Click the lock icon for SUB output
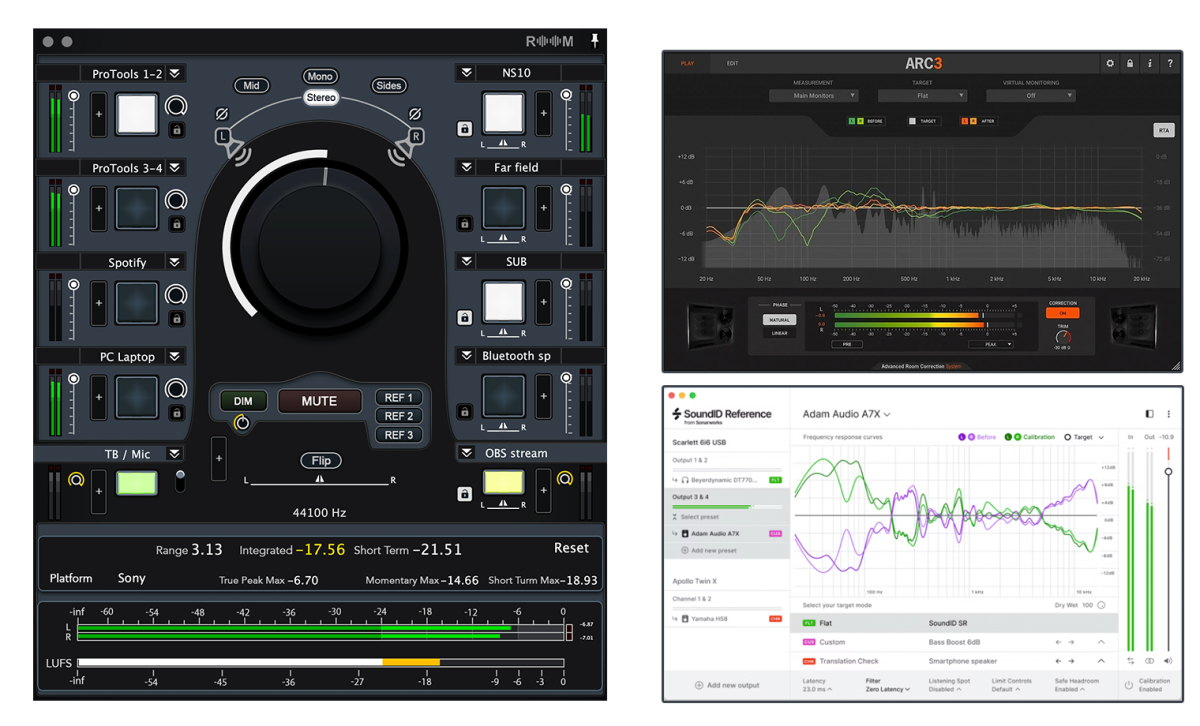The height and width of the screenshot is (726, 1200). (x=464, y=318)
